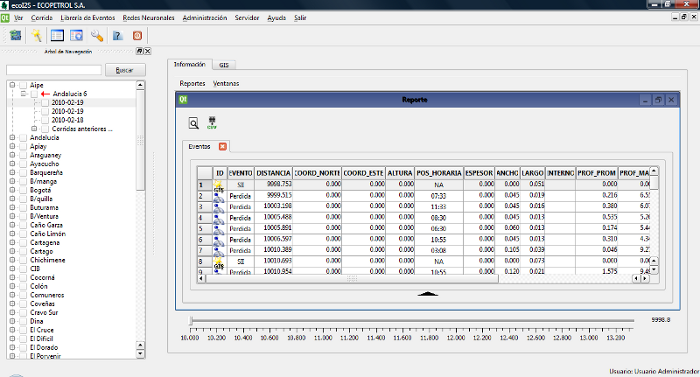Select row header 4 in events table

click(205, 218)
